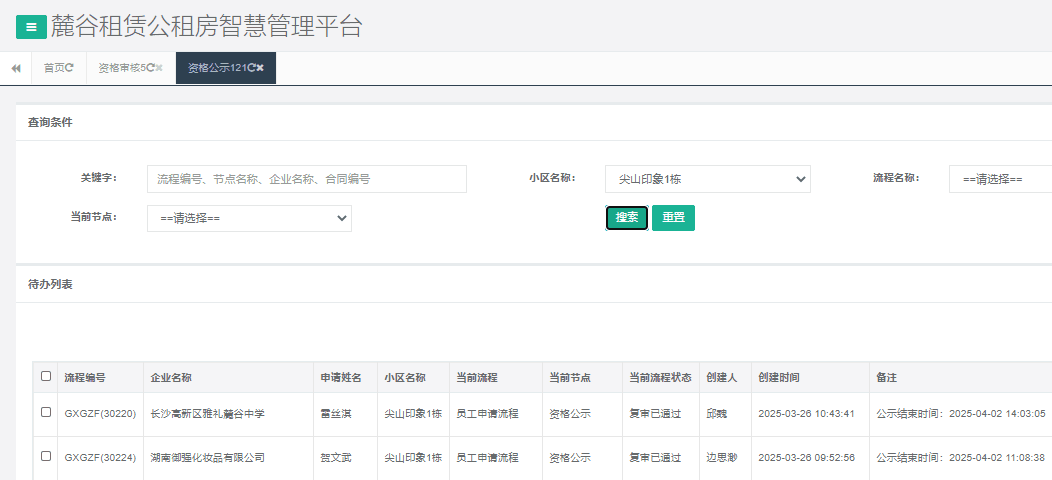
Task: Expand the 当前节点 dropdown
Action: click(249, 218)
